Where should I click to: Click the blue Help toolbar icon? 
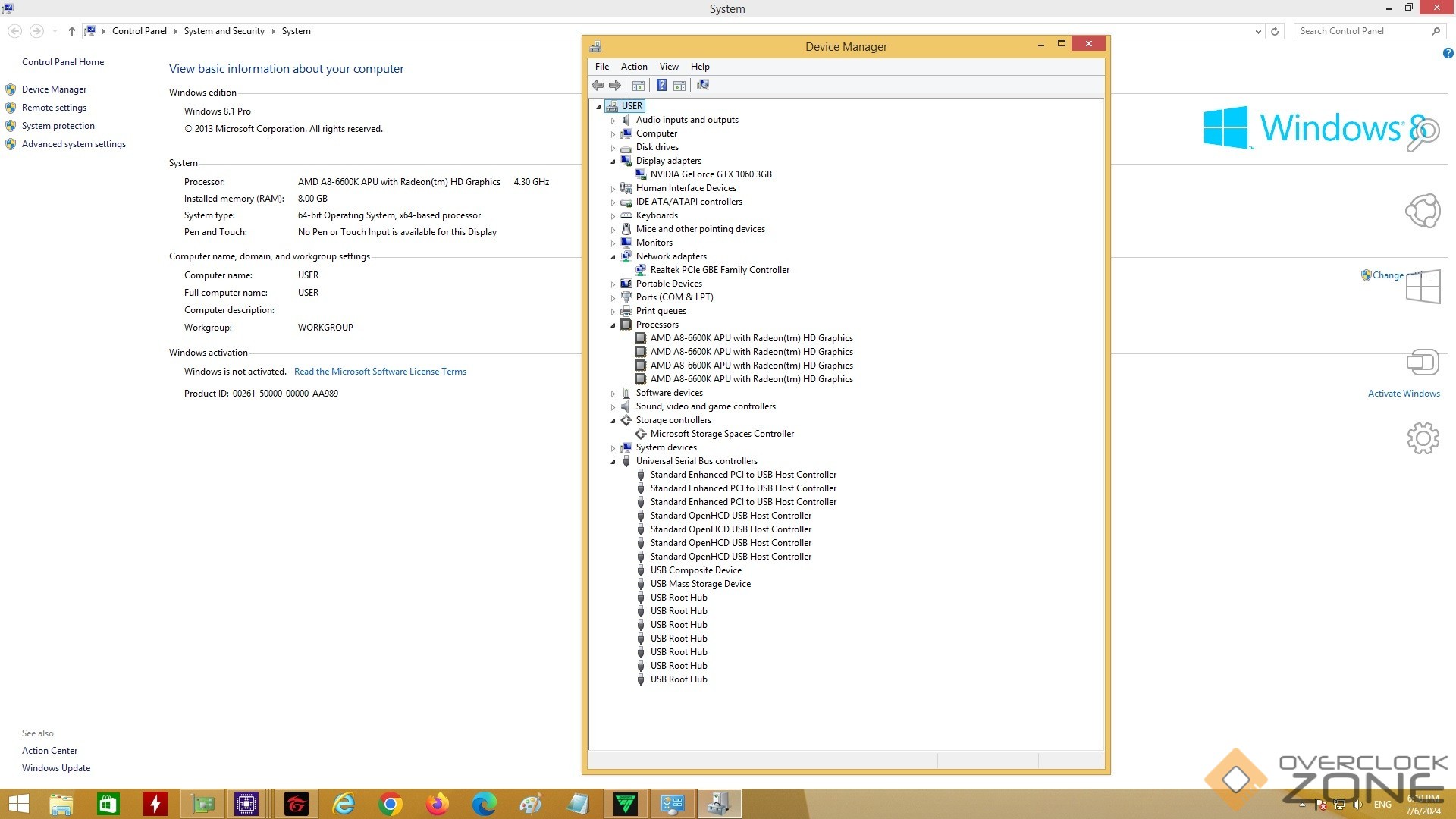(661, 85)
